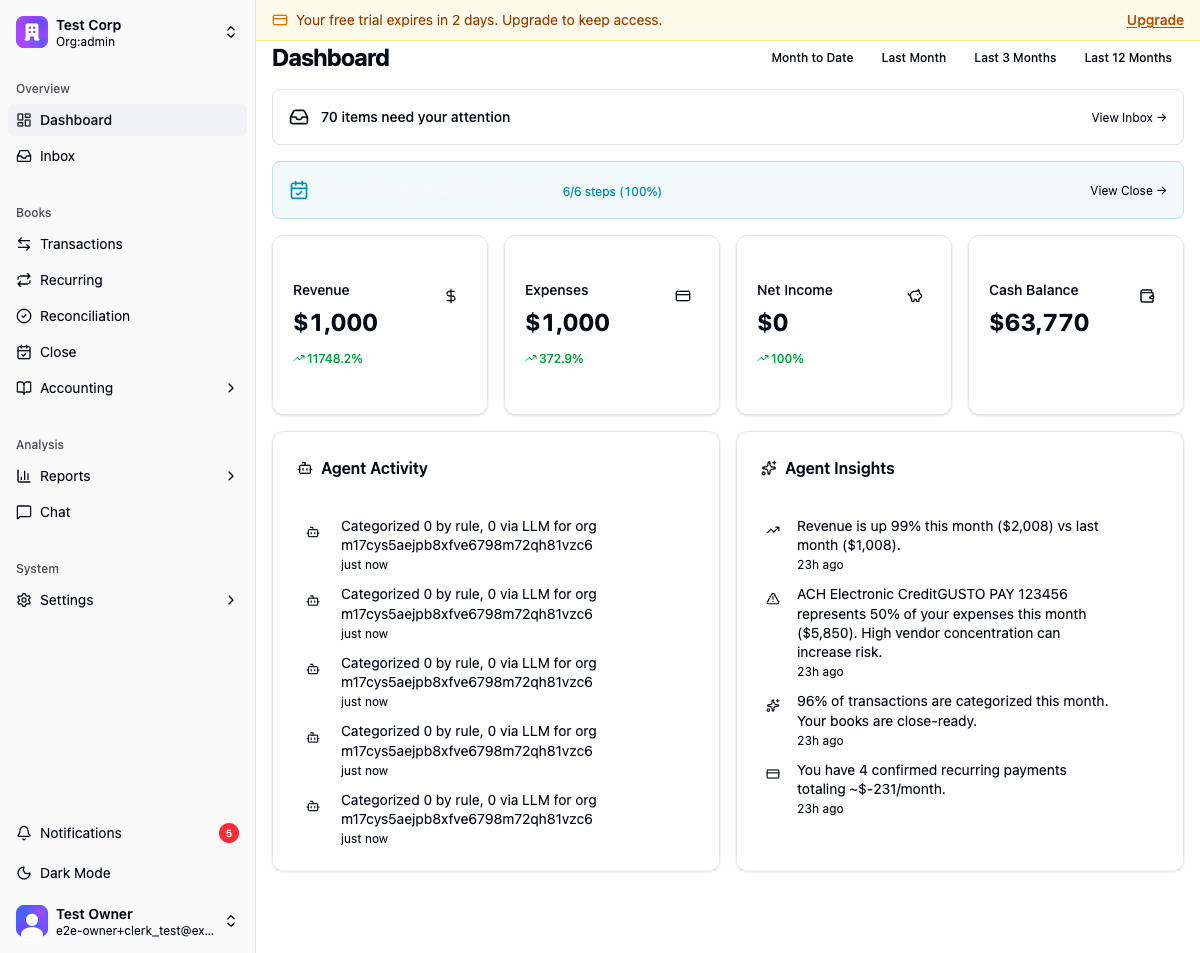The height and width of the screenshot is (953, 1200).
Task: Select the Last Month range
Action: tap(914, 58)
